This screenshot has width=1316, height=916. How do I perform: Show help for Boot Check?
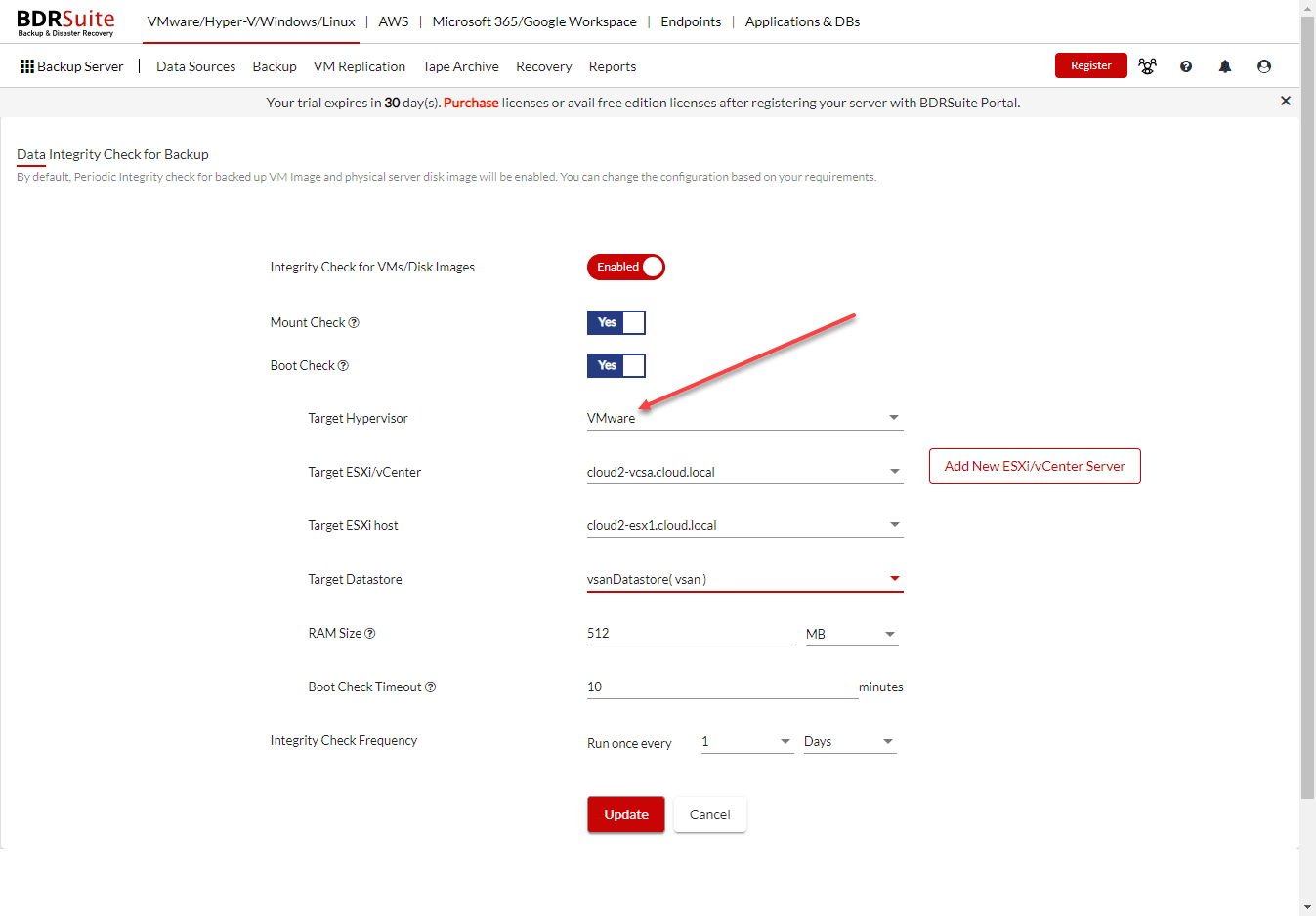pyautogui.click(x=343, y=366)
